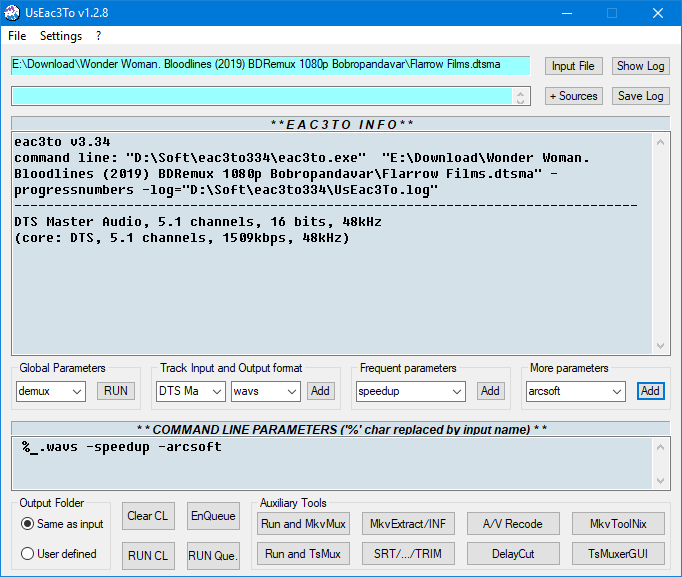Launch the MkvToolNix auxiliary tool
682x577 pixels.
(618, 524)
